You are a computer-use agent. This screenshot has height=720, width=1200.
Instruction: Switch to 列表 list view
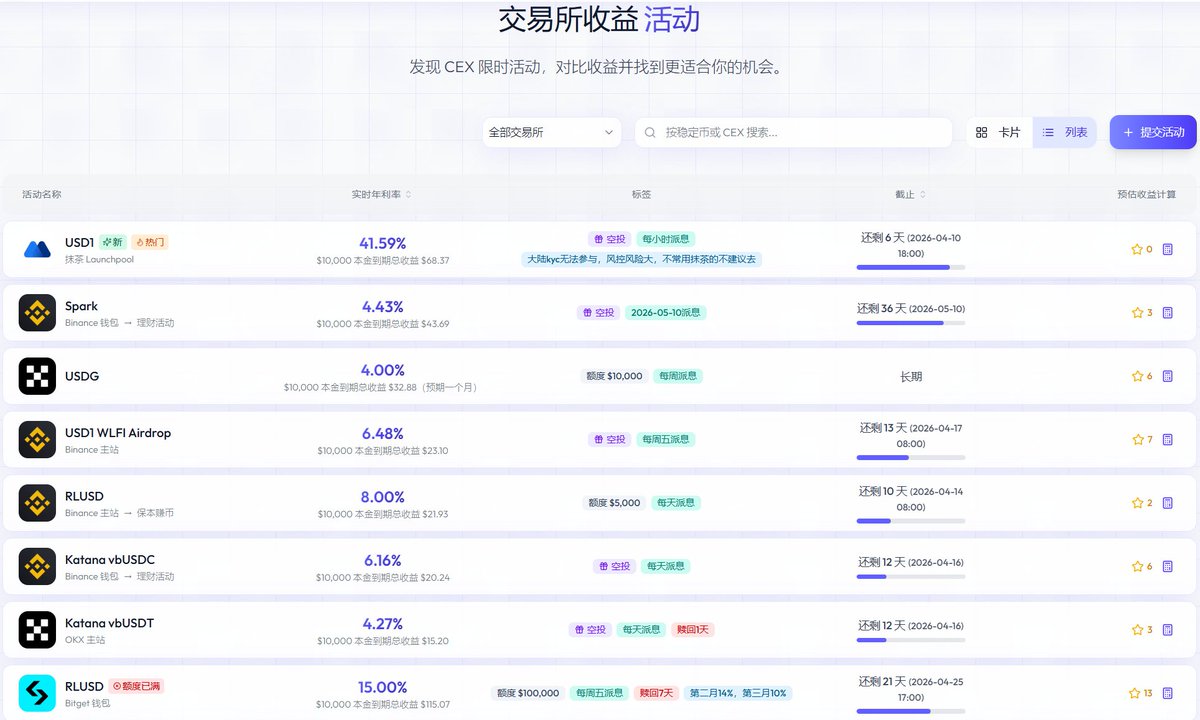pyautogui.click(x=1065, y=132)
